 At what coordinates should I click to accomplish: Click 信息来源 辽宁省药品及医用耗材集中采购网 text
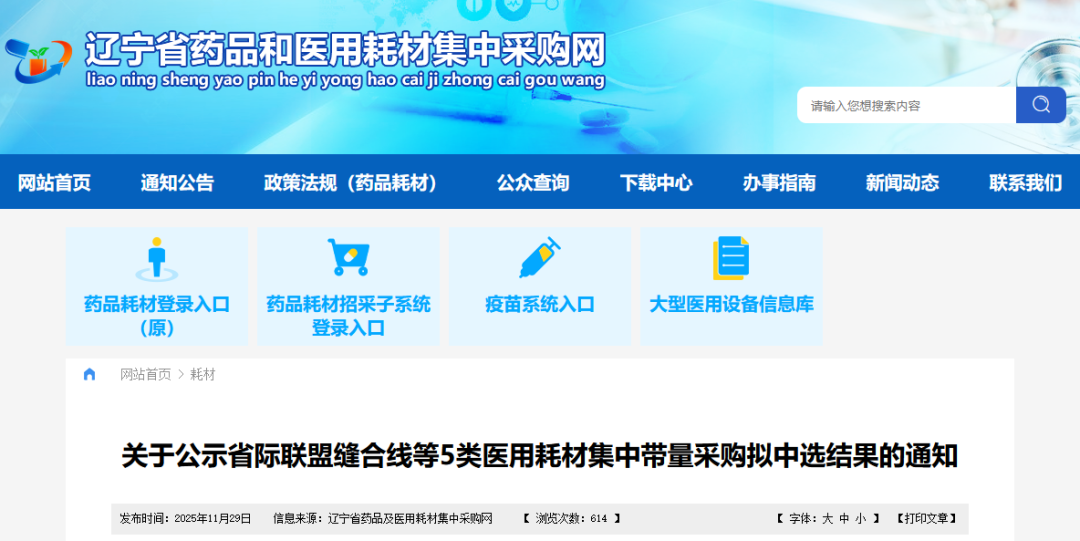(383, 519)
